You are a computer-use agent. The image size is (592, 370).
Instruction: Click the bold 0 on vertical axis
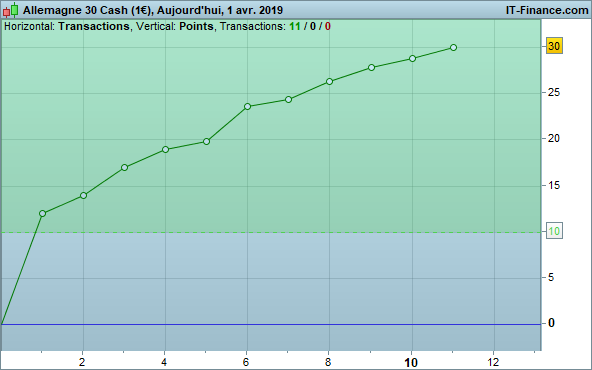click(551, 323)
